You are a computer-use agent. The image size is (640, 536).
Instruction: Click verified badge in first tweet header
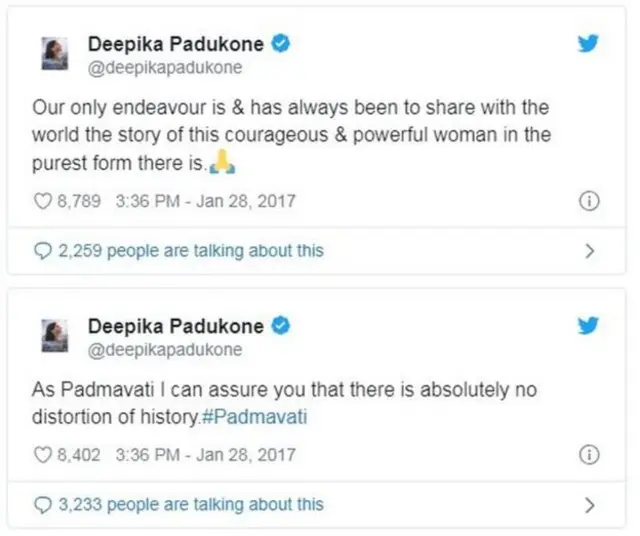point(284,43)
